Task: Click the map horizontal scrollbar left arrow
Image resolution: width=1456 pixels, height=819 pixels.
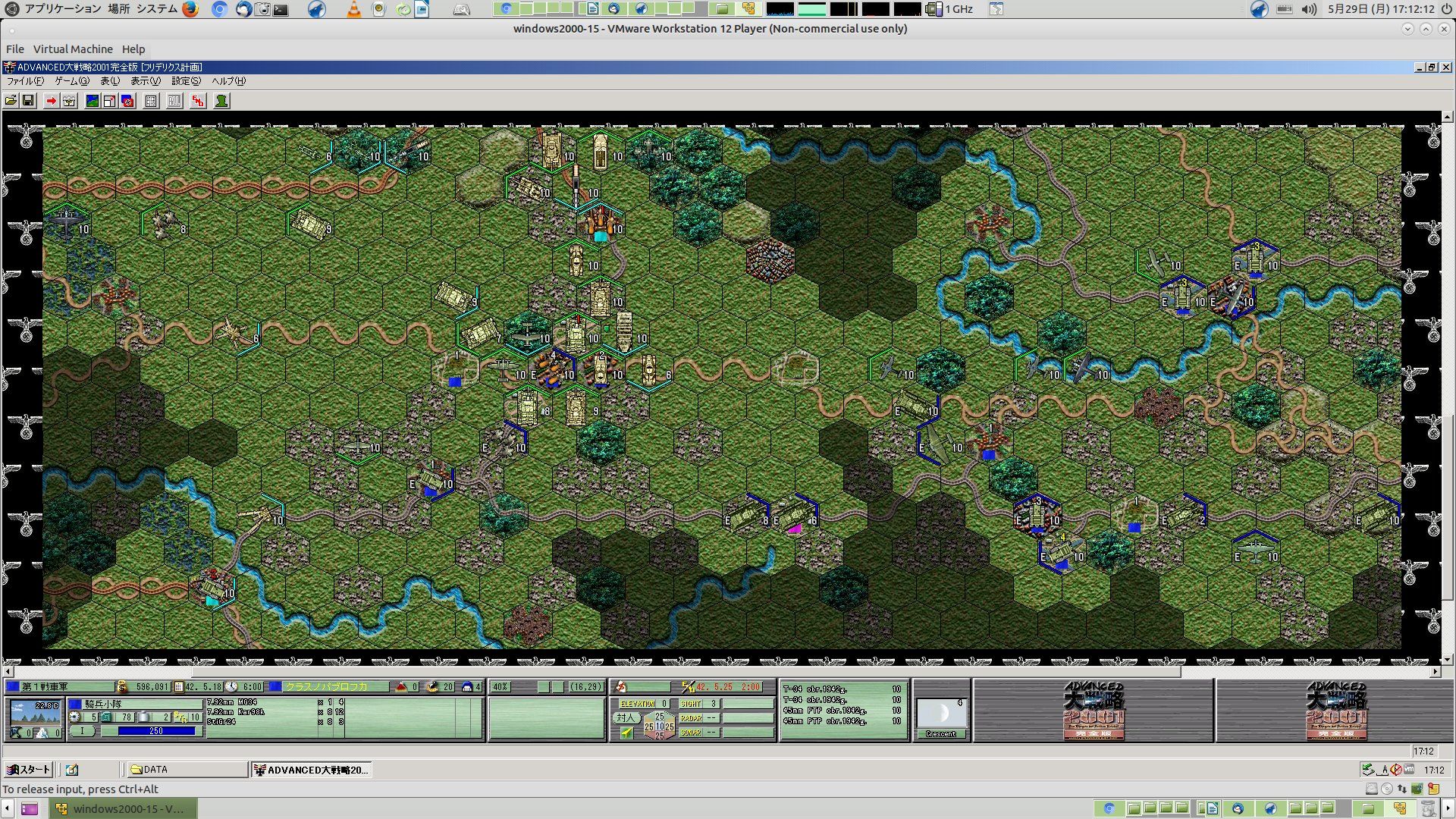Action: point(8,672)
